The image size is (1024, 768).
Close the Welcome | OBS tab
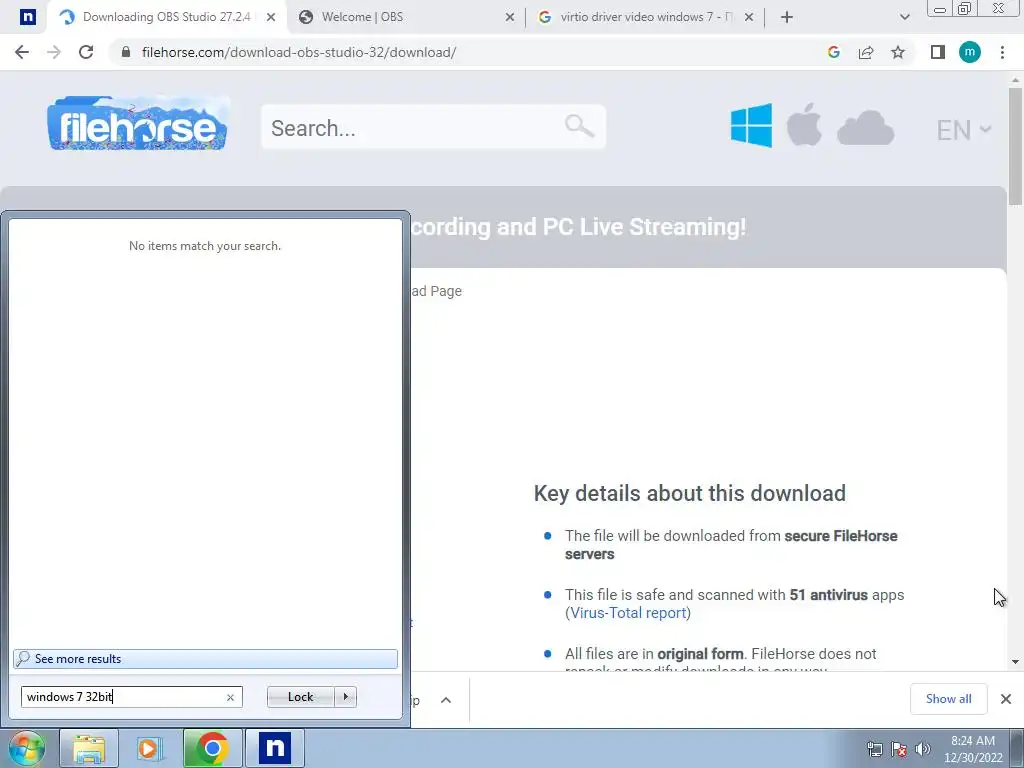click(510, 17)
